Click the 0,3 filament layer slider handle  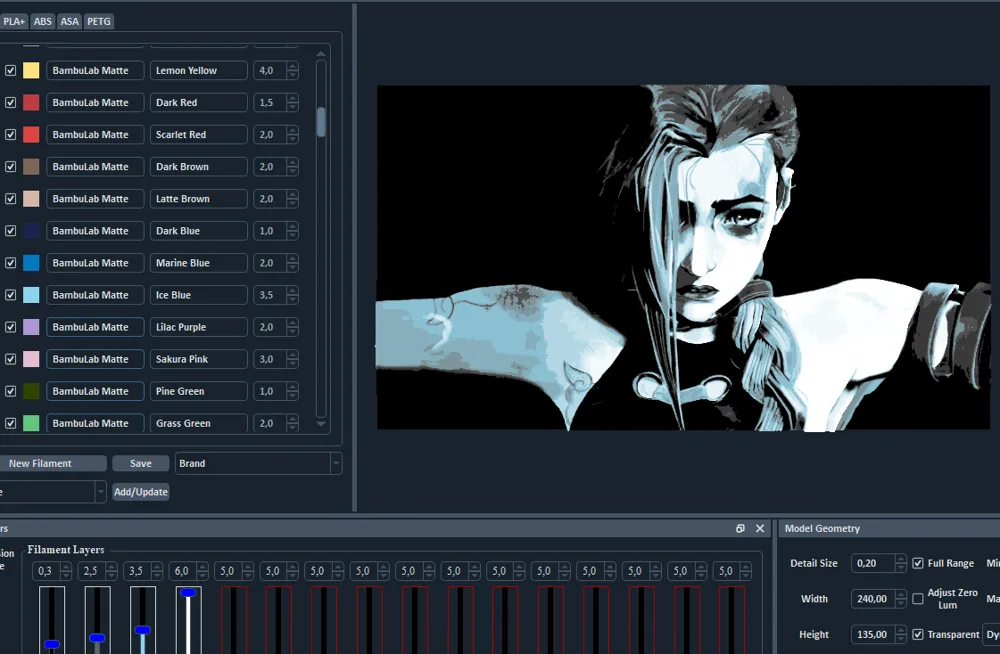click(x=52, y=644)
